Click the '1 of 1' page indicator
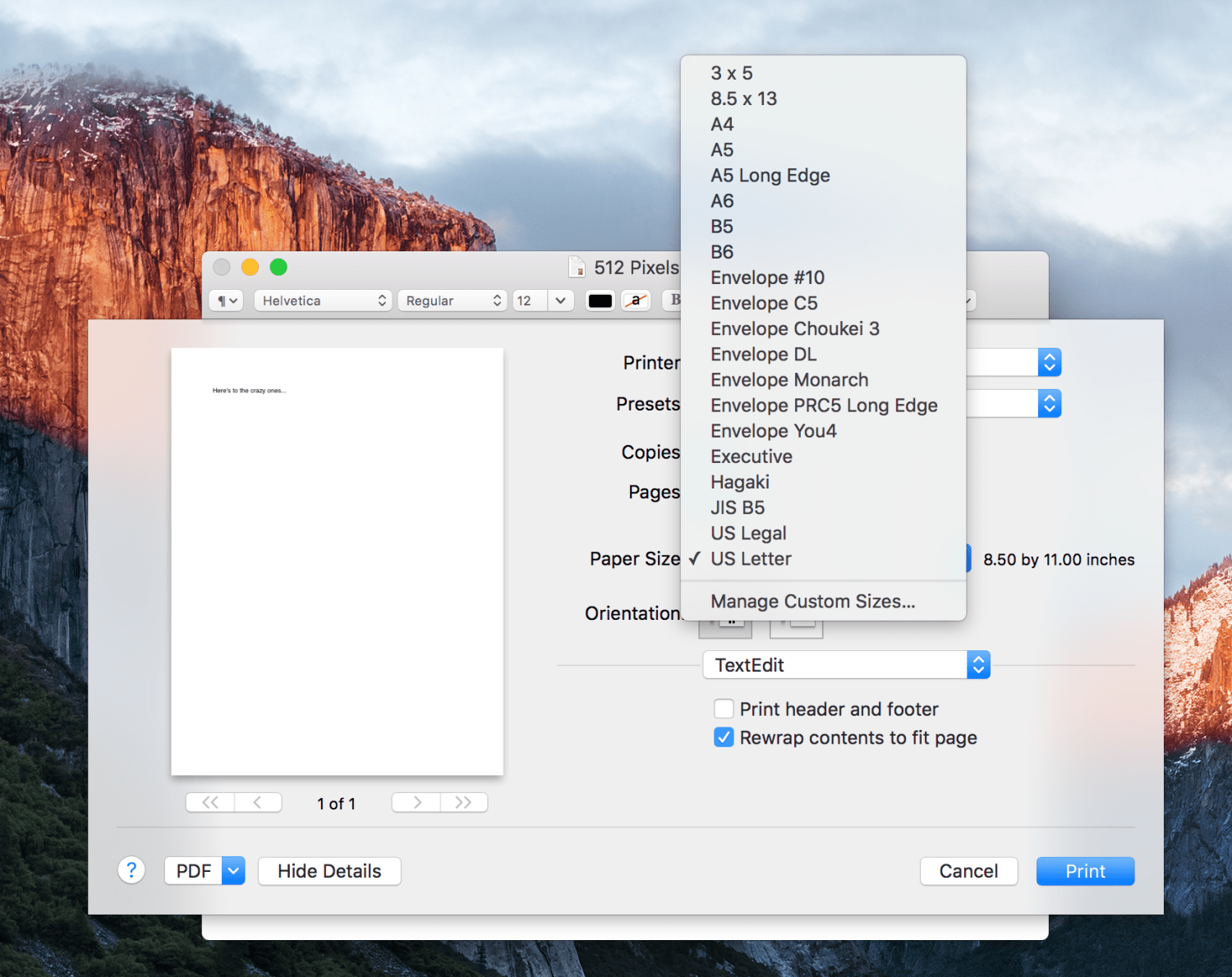The height and width of the screenshot is (977, 1232). pos(337,804)
